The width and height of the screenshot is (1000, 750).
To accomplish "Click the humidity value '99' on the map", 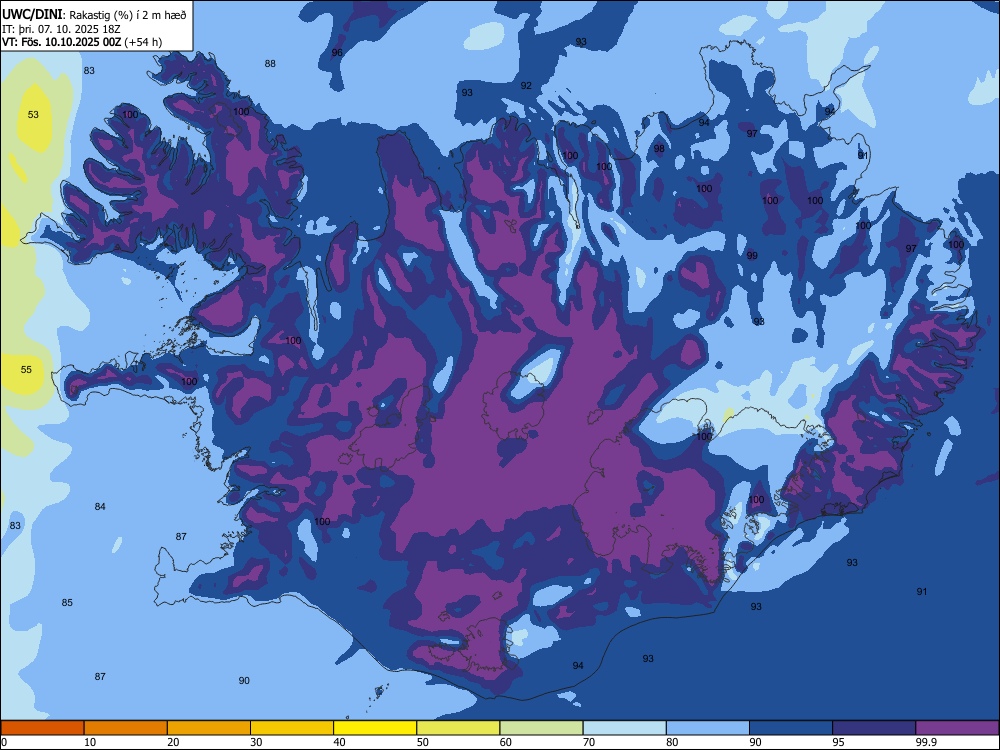I will click(x=752, y=256).
